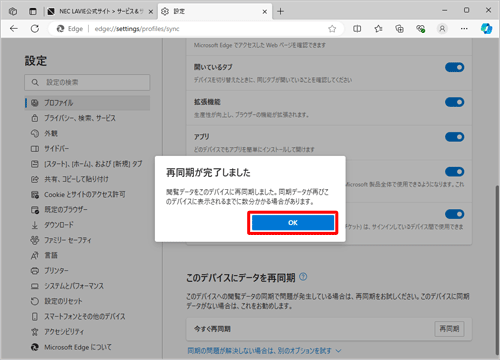Open Collections icon in toolbar
Viewport: 500px width, 360px height.
click(399, 29)
